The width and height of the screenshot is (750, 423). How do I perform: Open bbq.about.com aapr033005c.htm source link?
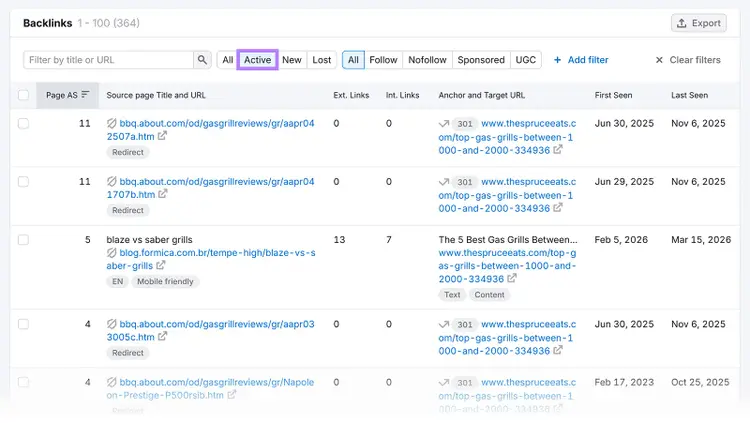pyautogui.click(x=210, y=330)
